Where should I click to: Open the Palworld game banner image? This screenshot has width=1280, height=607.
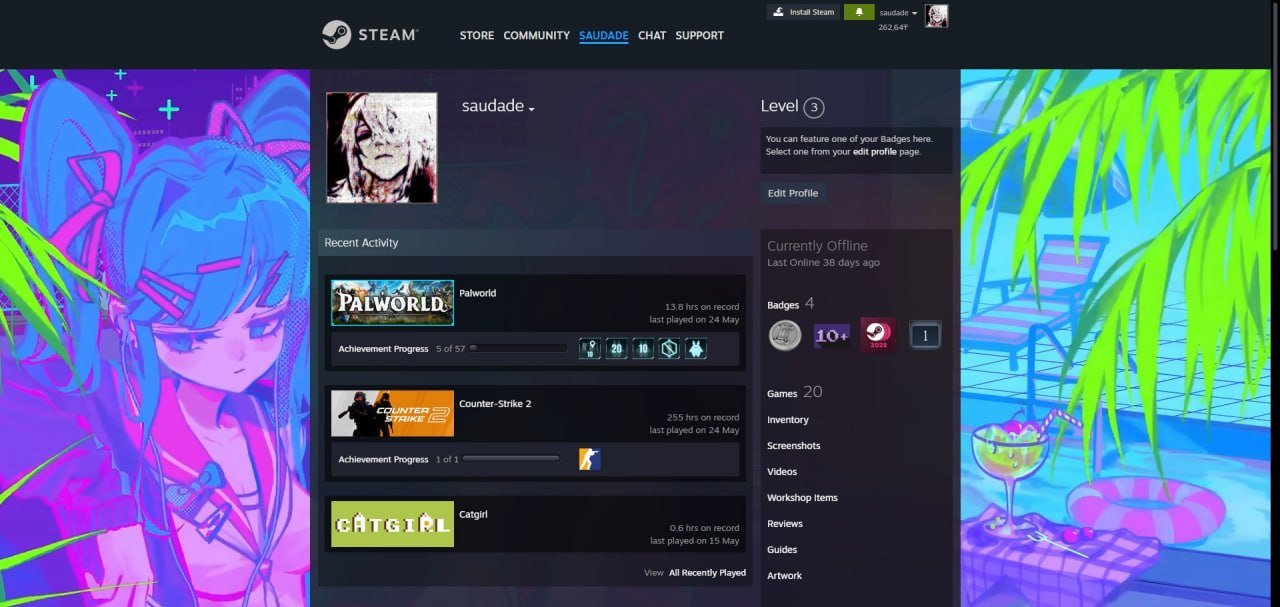(393, 303)
